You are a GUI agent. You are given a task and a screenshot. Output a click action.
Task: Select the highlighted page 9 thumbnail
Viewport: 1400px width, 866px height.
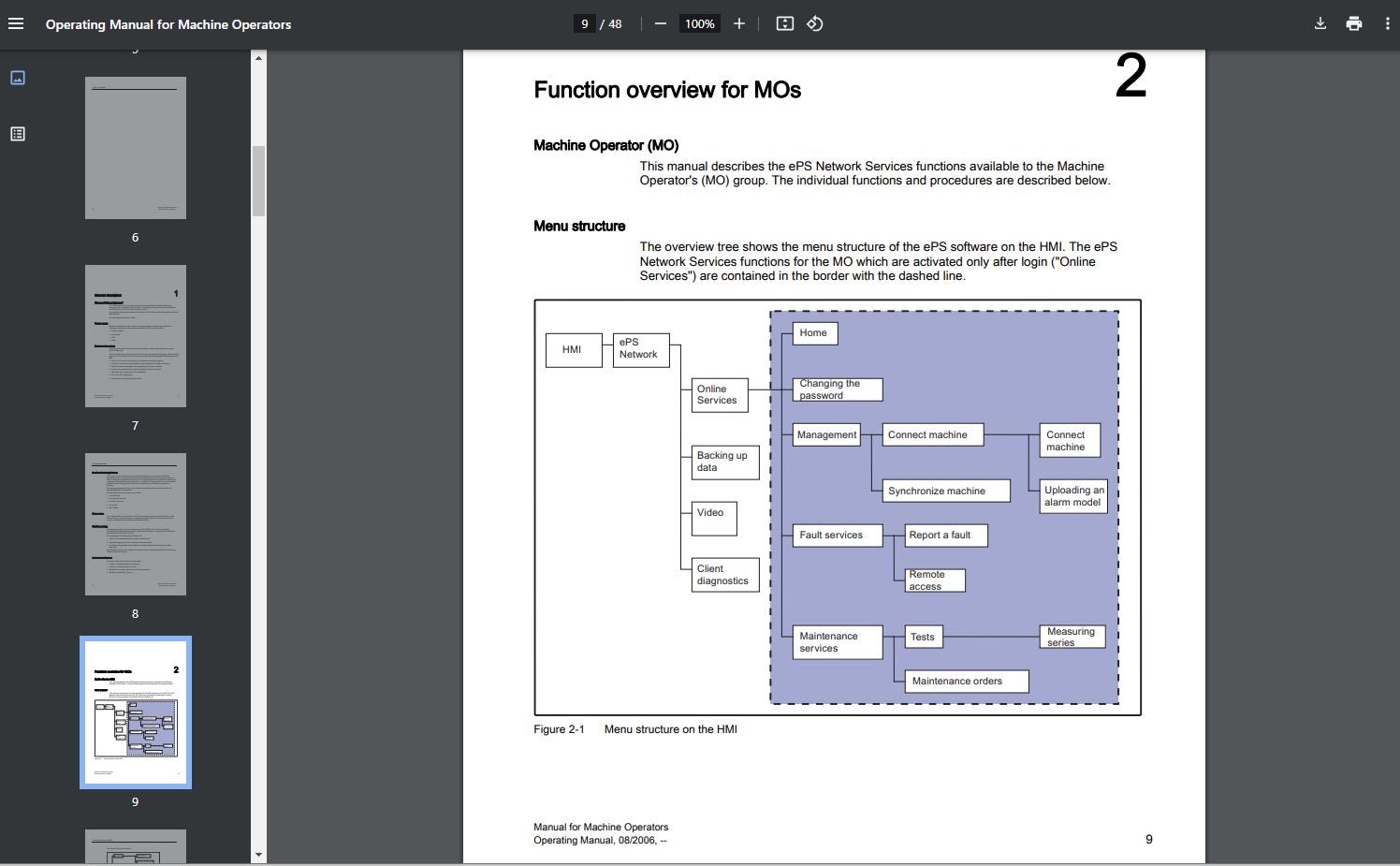pos(136,712)
